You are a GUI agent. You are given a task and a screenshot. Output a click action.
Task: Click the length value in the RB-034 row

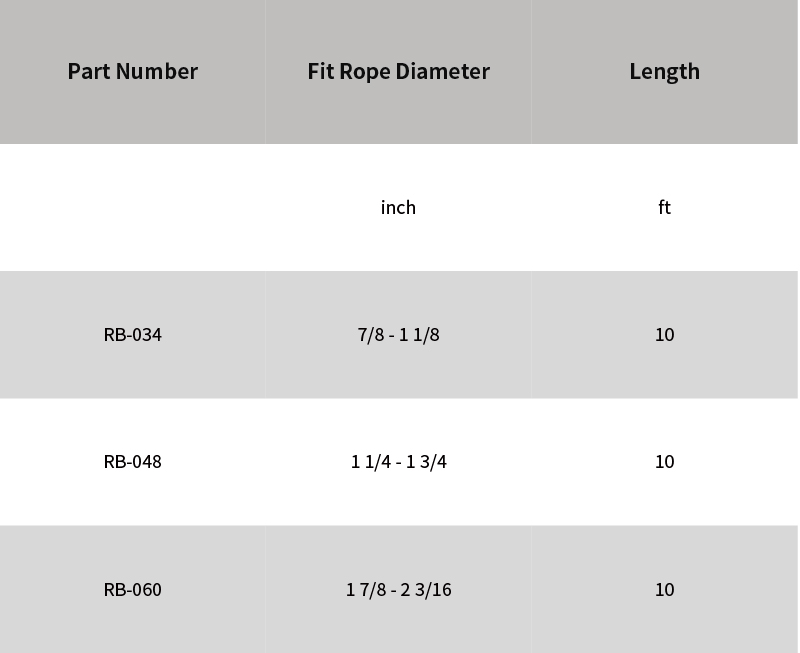[x=664, y=334]
